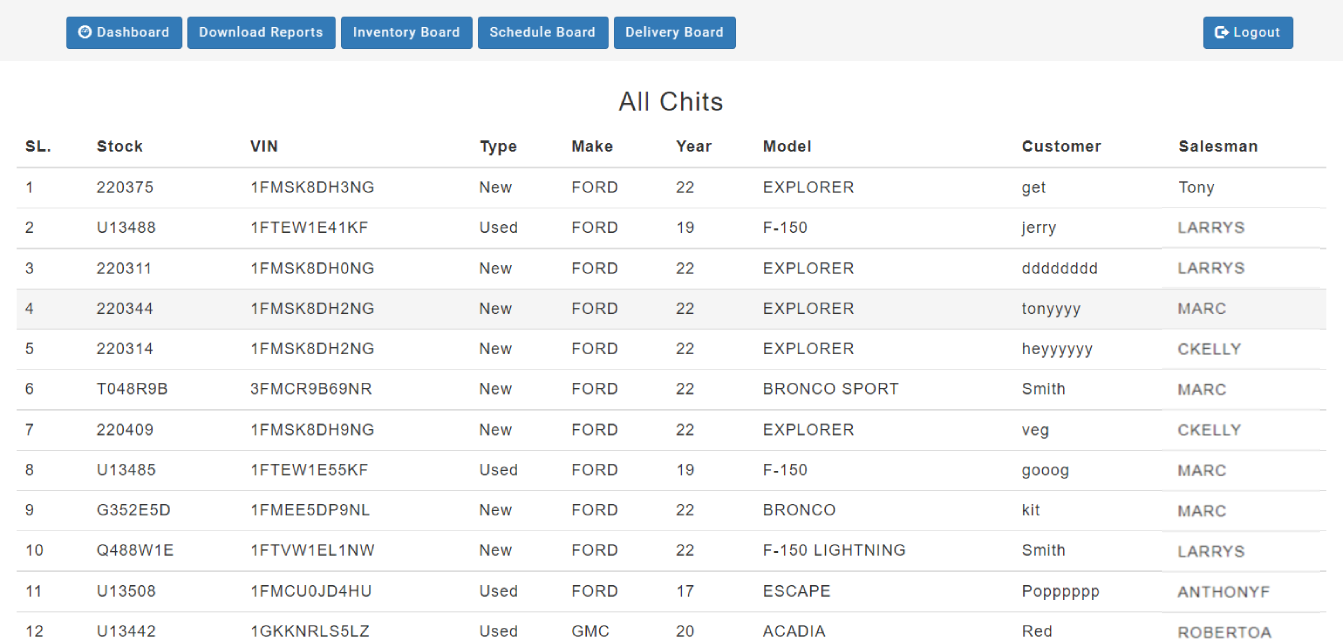Click the VIN column header
This screenshot has width=1343, height=639.
pyautogui.click(x=264, y=146)
